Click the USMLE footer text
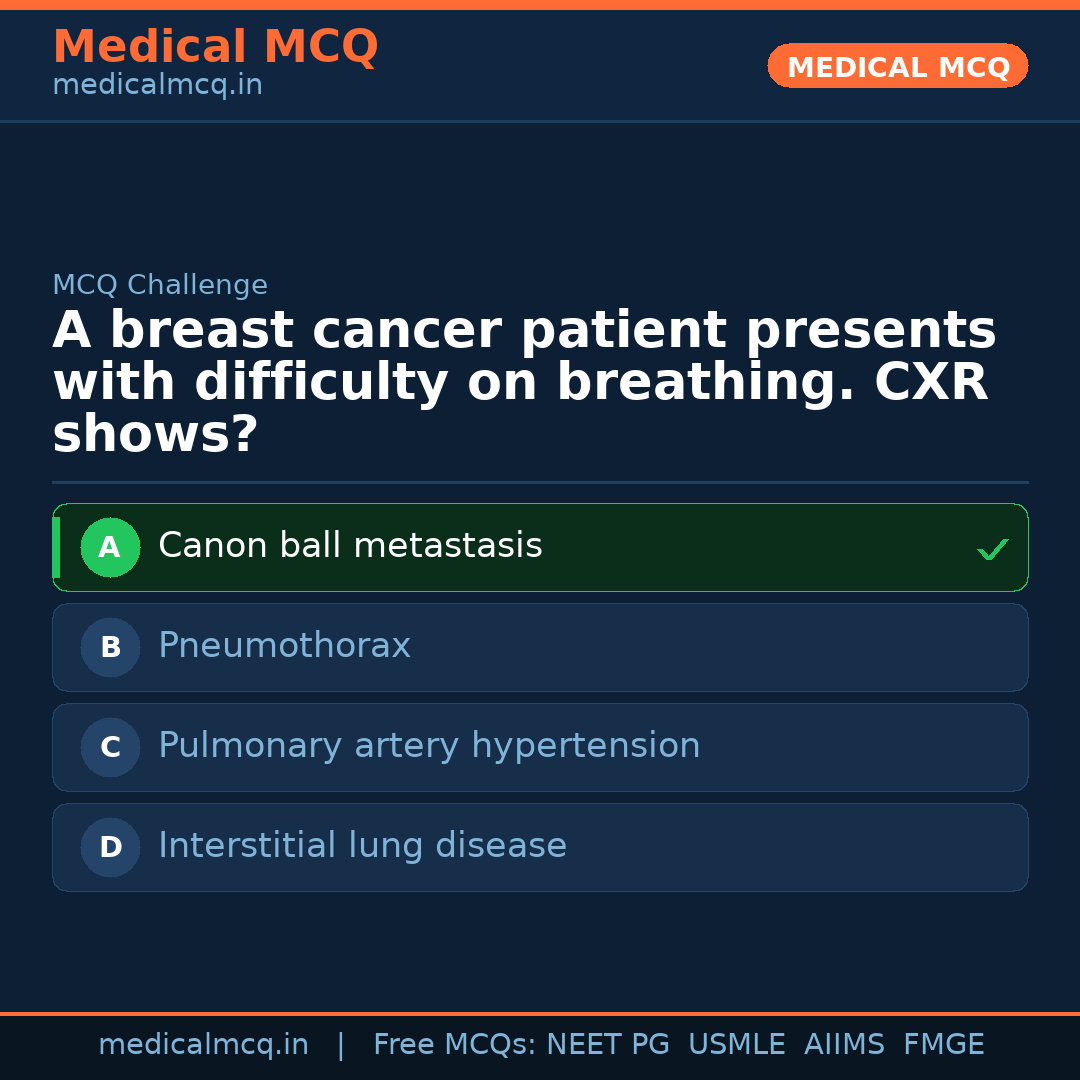The image size is (1080, 1080). tap(736, 1045)
